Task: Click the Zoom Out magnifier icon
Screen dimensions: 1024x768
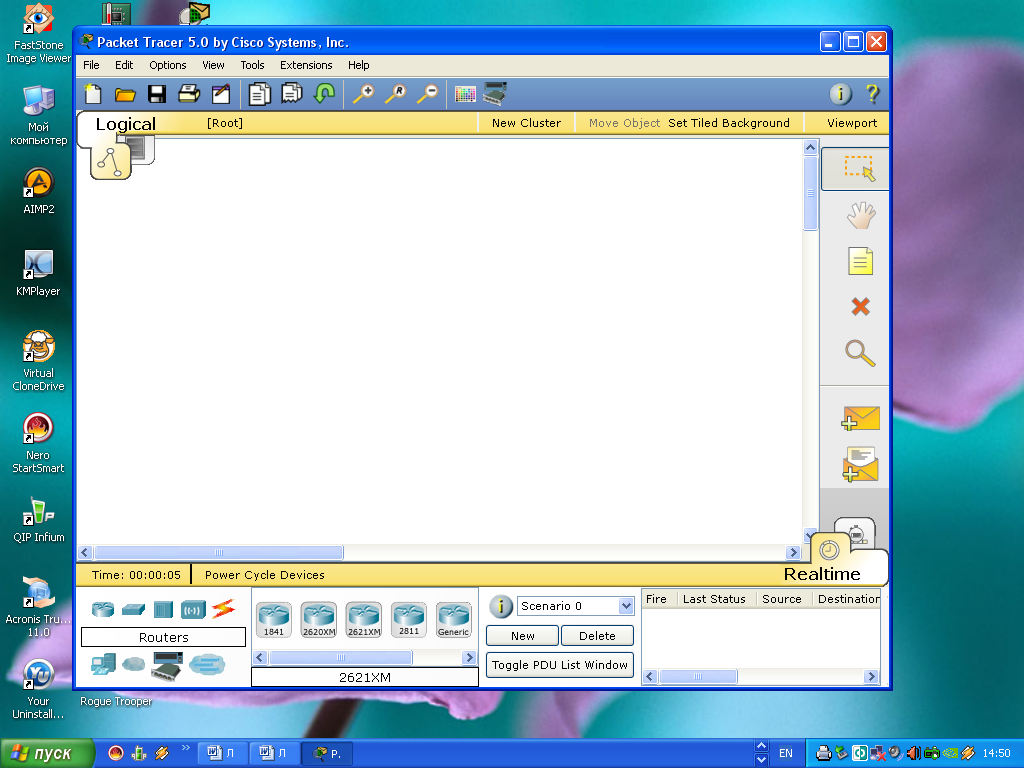Action: (x=427, y=94)
